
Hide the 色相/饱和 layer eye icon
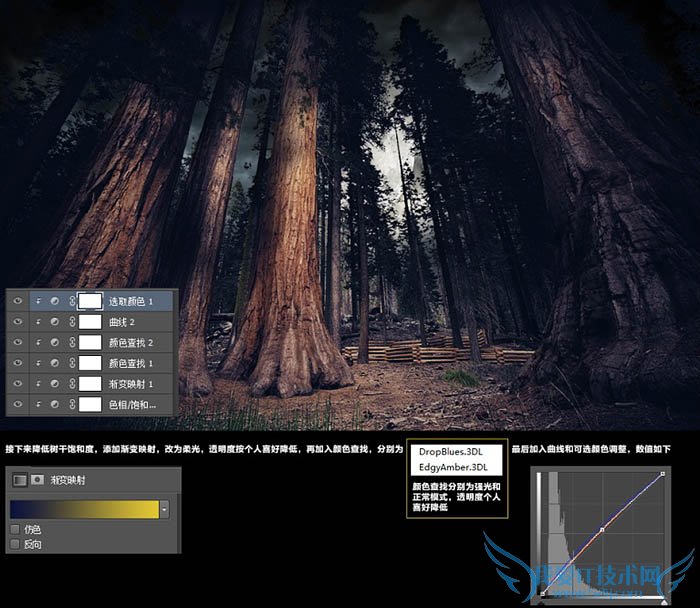coord(17,404)
